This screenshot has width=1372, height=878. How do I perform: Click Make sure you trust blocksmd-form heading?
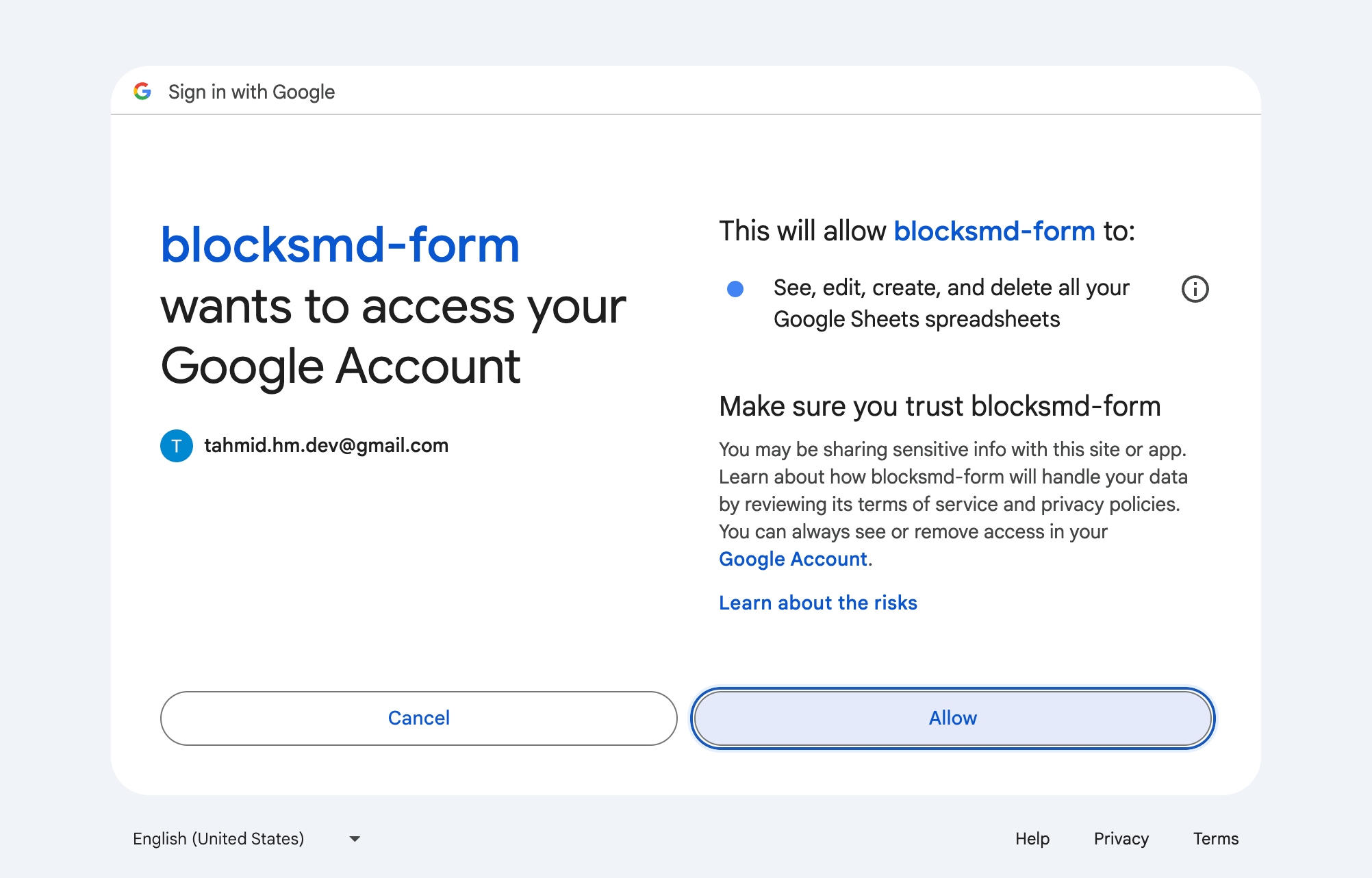[x=939, y=406]
